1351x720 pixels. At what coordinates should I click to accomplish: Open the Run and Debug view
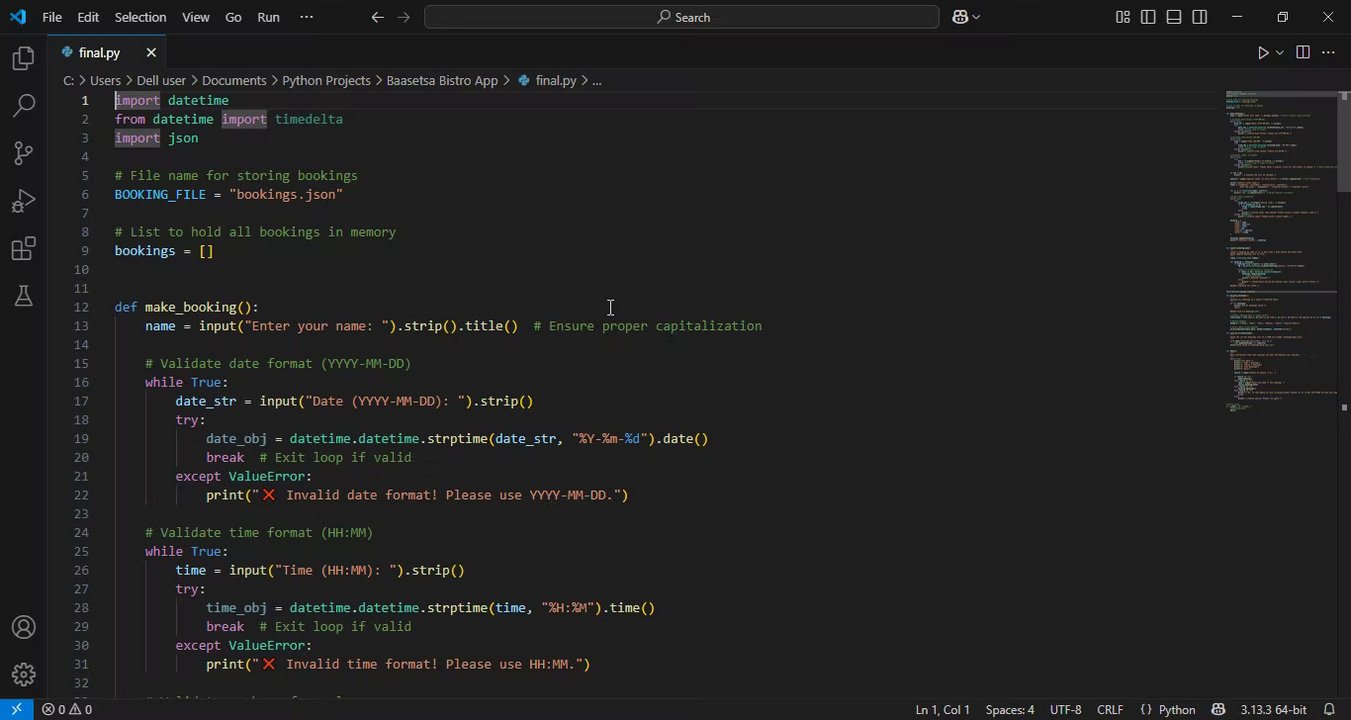[x=23, y=201]
